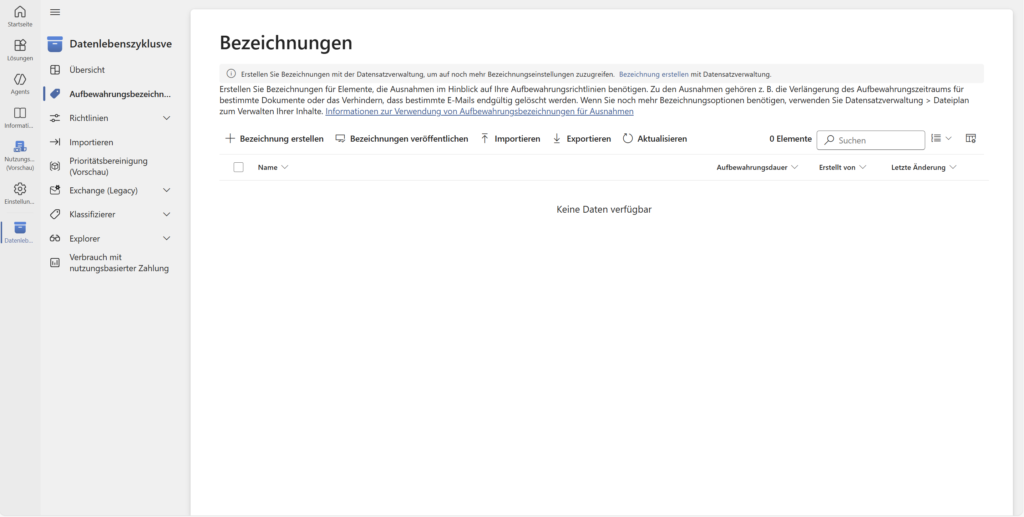Sort by Aufbewahrungsdauer column header

[x=757, y=167]
